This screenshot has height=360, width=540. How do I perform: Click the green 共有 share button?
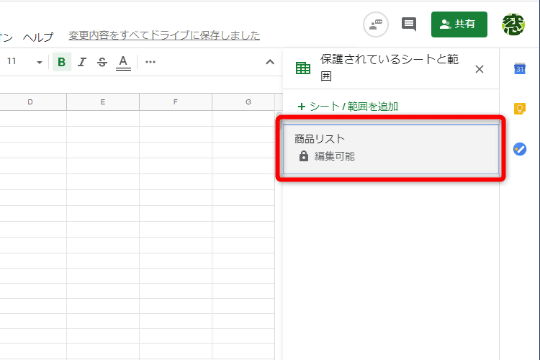pyautogui.click(x=459, y=24)
